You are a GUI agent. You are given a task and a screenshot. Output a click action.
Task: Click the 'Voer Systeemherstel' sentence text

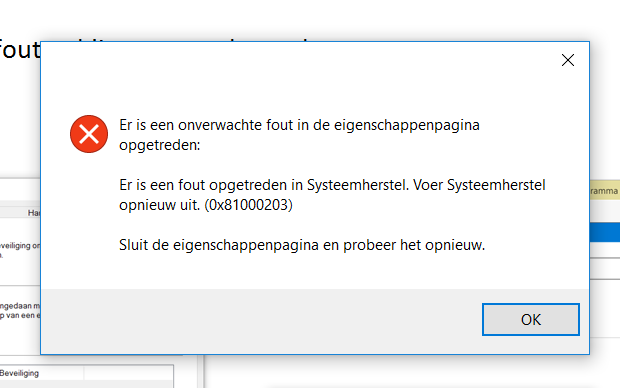479,185
